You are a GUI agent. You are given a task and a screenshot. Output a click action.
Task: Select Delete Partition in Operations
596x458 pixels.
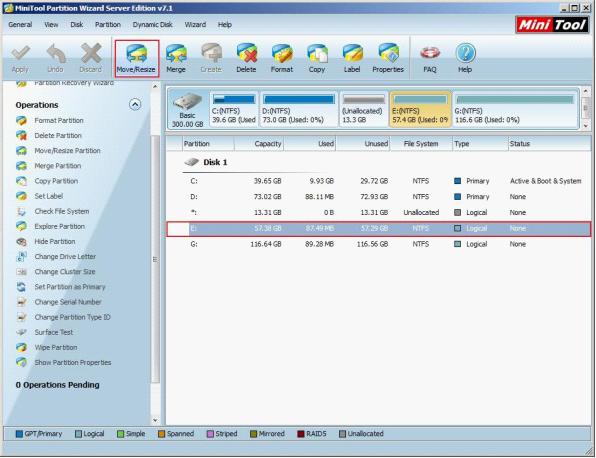(58, 136)
